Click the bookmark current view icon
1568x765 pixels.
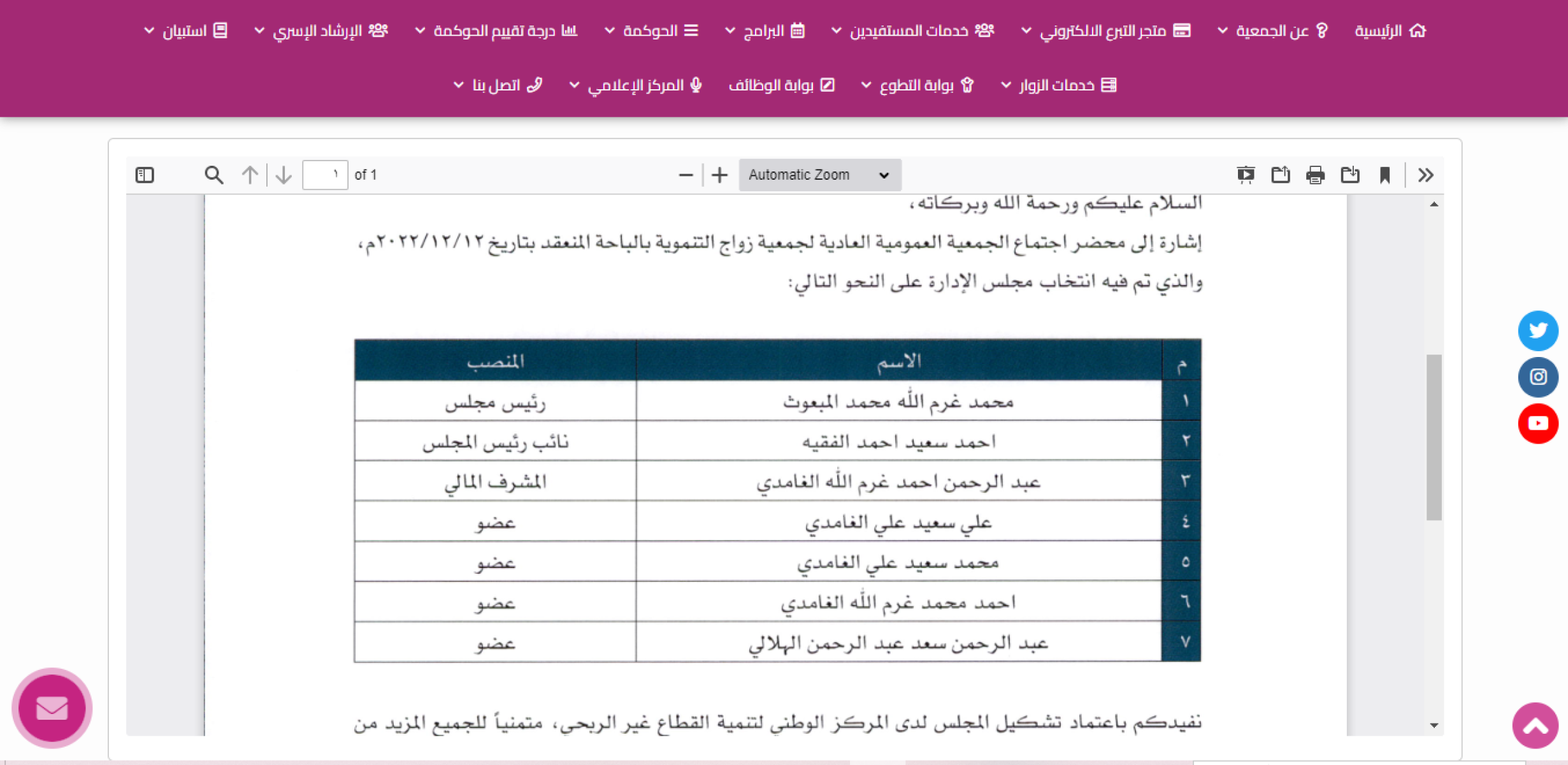(x=1385, y=175)
